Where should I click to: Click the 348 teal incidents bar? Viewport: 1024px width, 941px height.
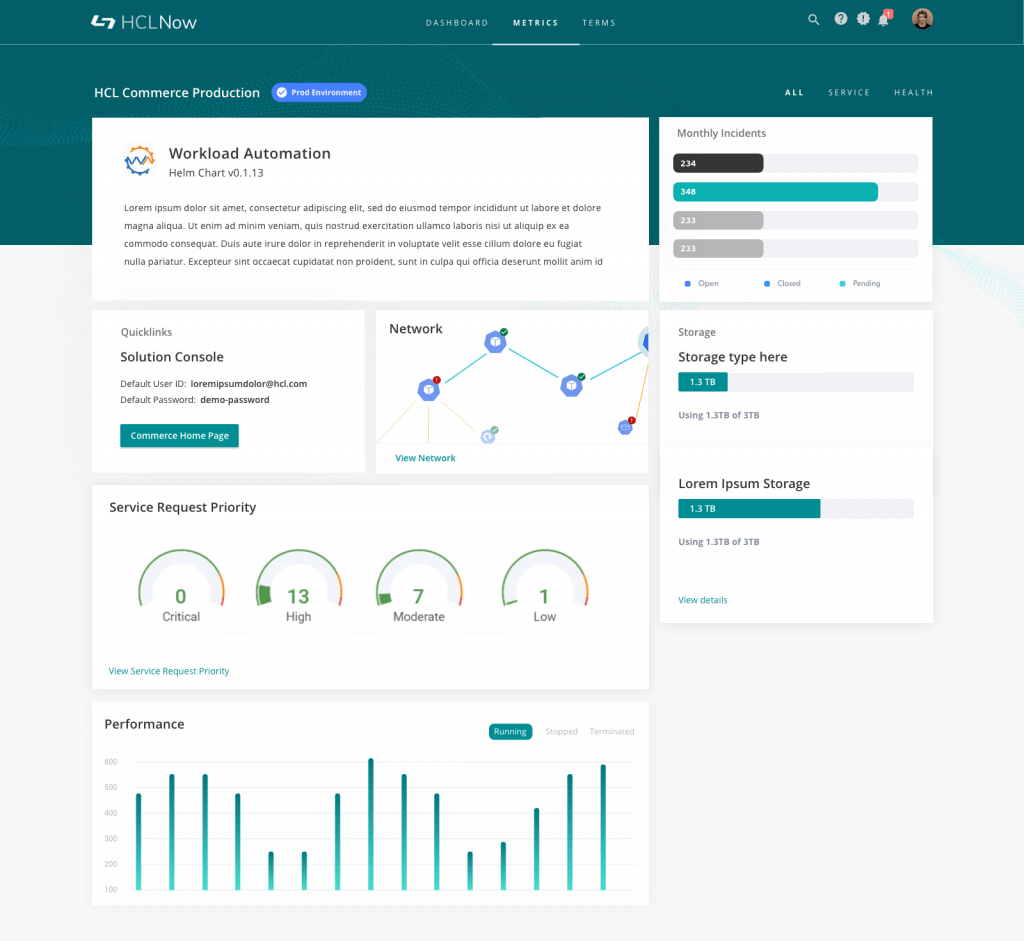tap(776, 192)
